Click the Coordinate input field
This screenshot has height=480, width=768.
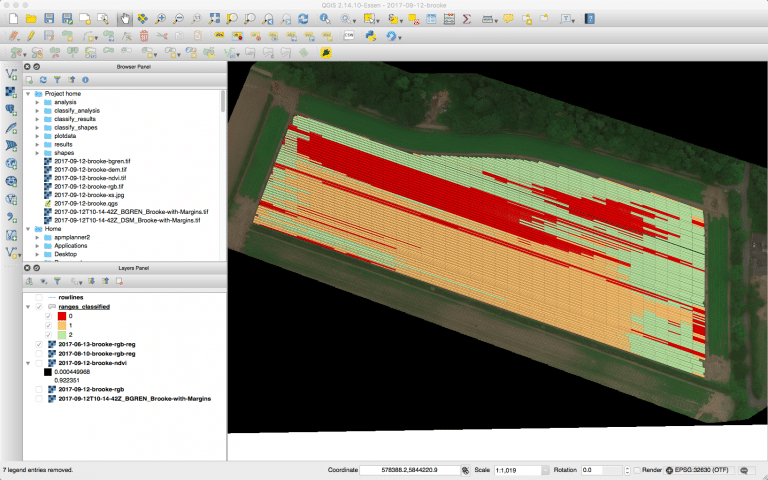click(x=409, y=469)
